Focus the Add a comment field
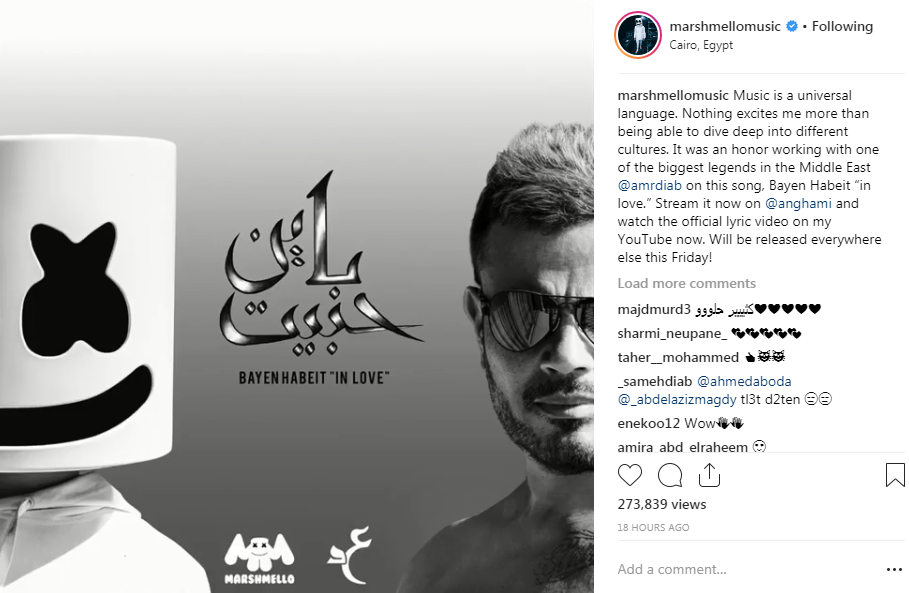Viewport: 909px width, 593px height. point(748,570)
